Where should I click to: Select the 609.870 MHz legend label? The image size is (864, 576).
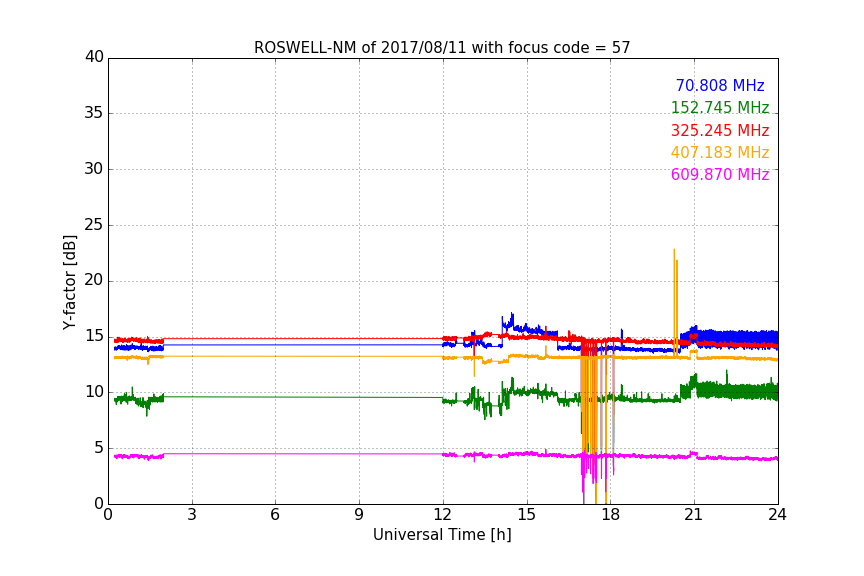point(720,174)
